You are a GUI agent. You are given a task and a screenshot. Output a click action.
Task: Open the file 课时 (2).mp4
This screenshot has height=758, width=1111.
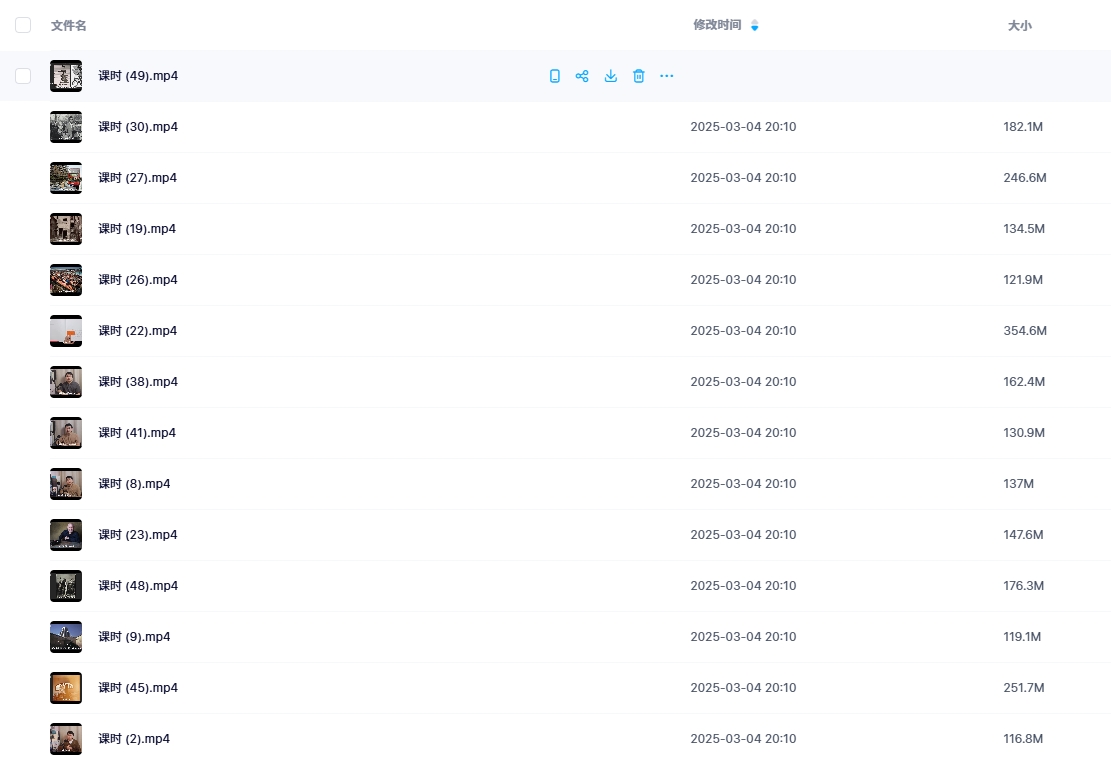coord(134,739)
